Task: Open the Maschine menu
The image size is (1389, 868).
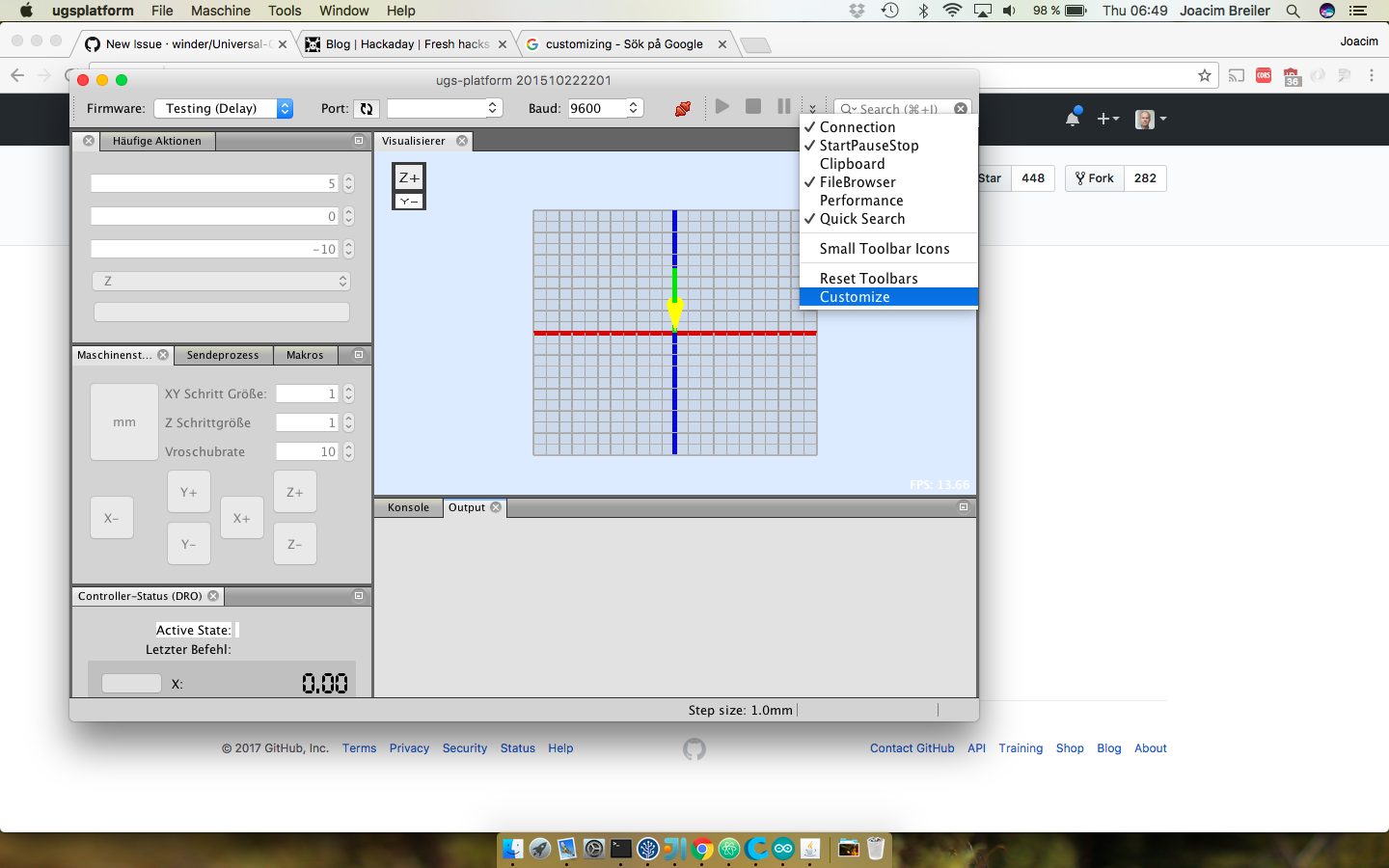Action: click(x=221, y=11)
